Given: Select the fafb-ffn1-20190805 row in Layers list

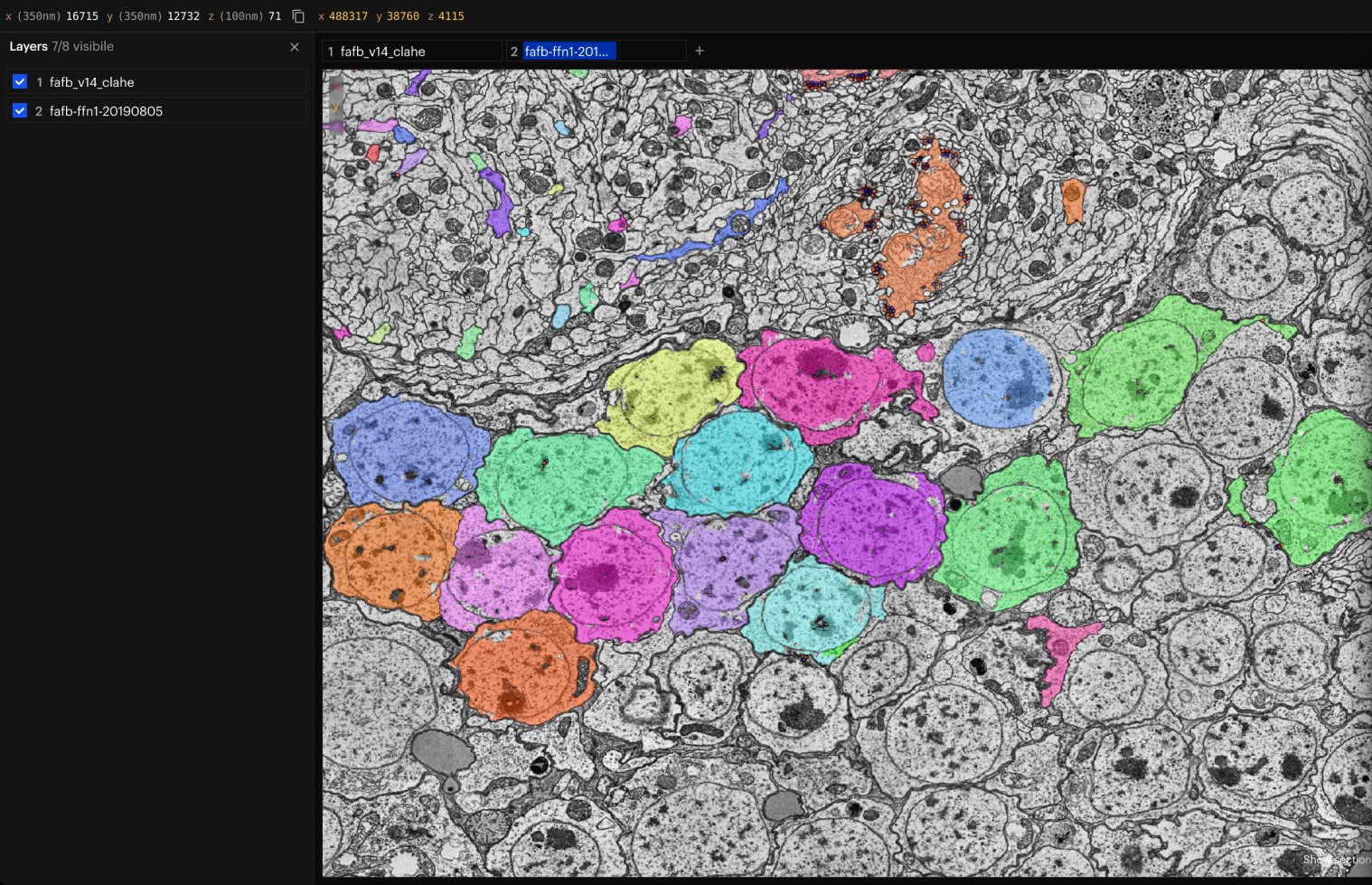Looking at the screenshot, I should tap(156, 111).
